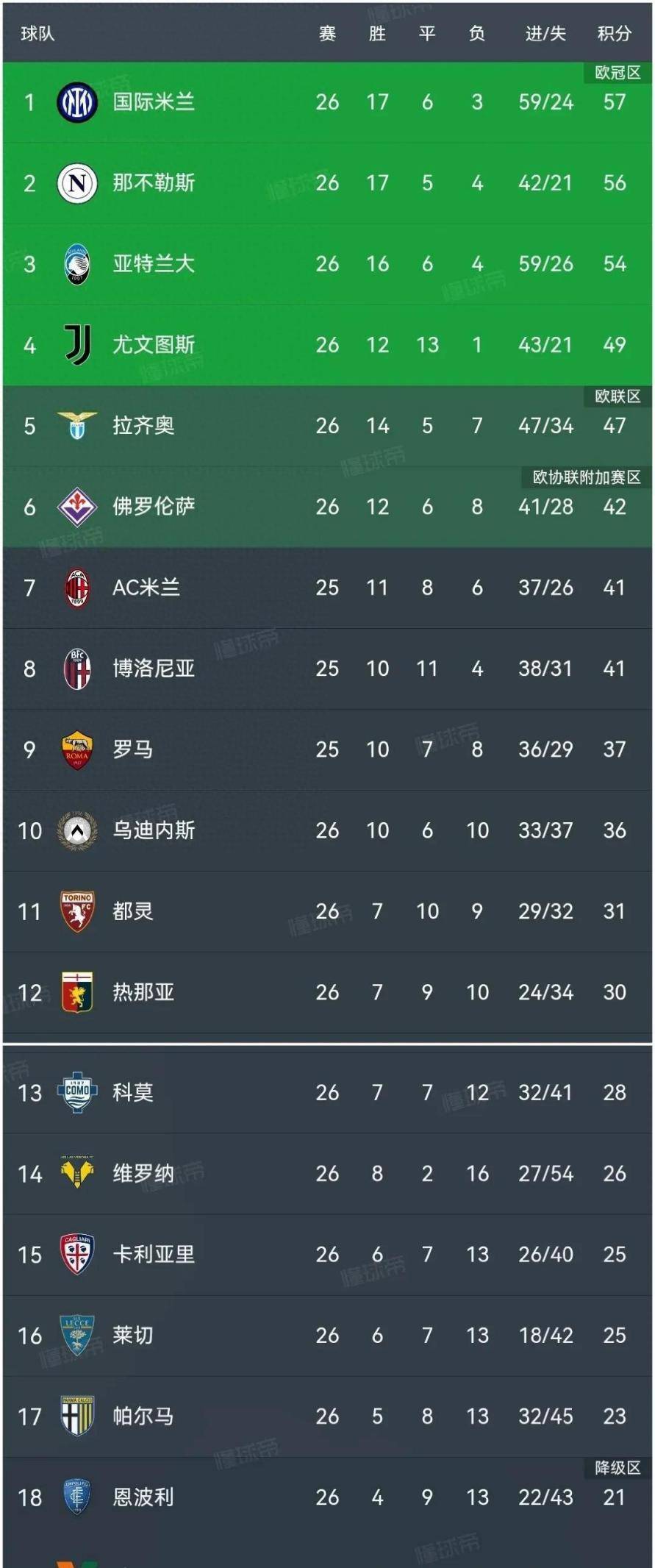Viewport: 655px width, 1568px height.
Task: Click the 欧冠区 zone label
Action: [x=618, y=73]
